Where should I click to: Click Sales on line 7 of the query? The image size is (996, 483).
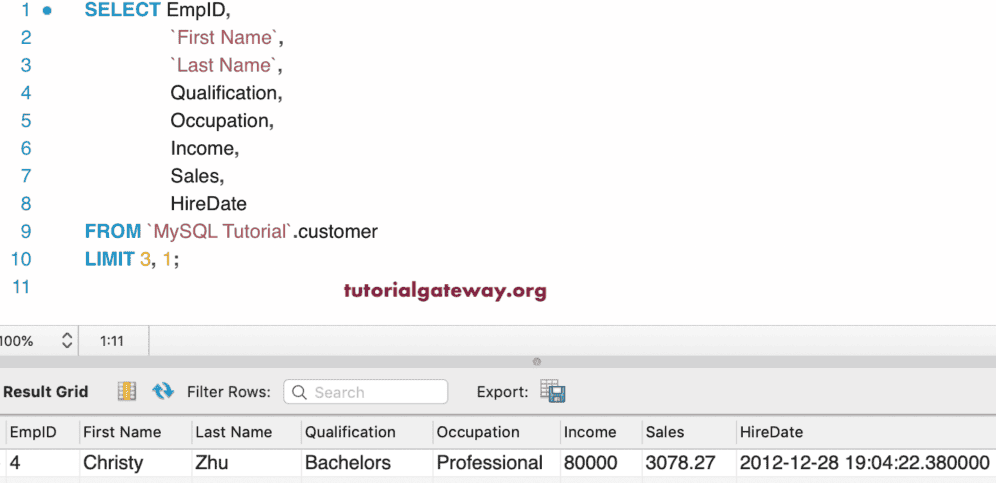(194, 176)
